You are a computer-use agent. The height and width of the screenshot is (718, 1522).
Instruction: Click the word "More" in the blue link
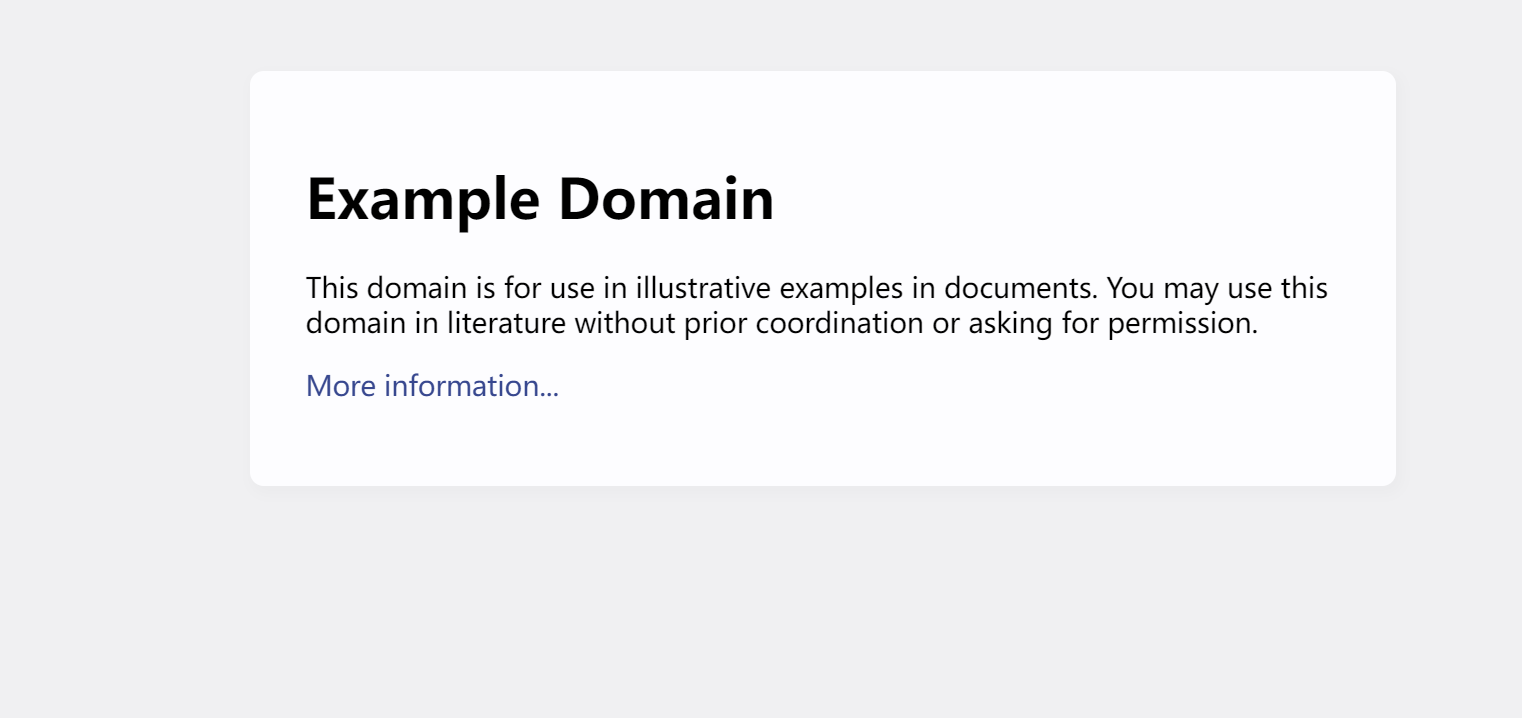[x=341, y=386]
